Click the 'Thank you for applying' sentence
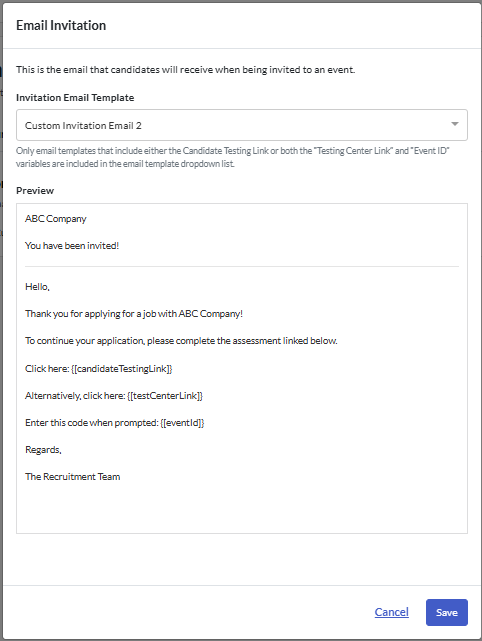The height and width of the screenshot is (641, 482). (134, 314)
